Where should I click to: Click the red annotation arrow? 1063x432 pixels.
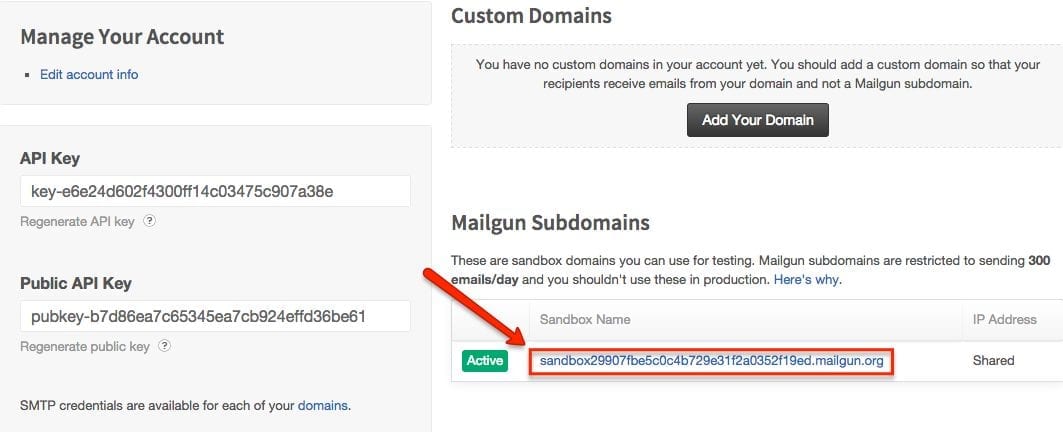pyautogui.click(x=475, y=308)
